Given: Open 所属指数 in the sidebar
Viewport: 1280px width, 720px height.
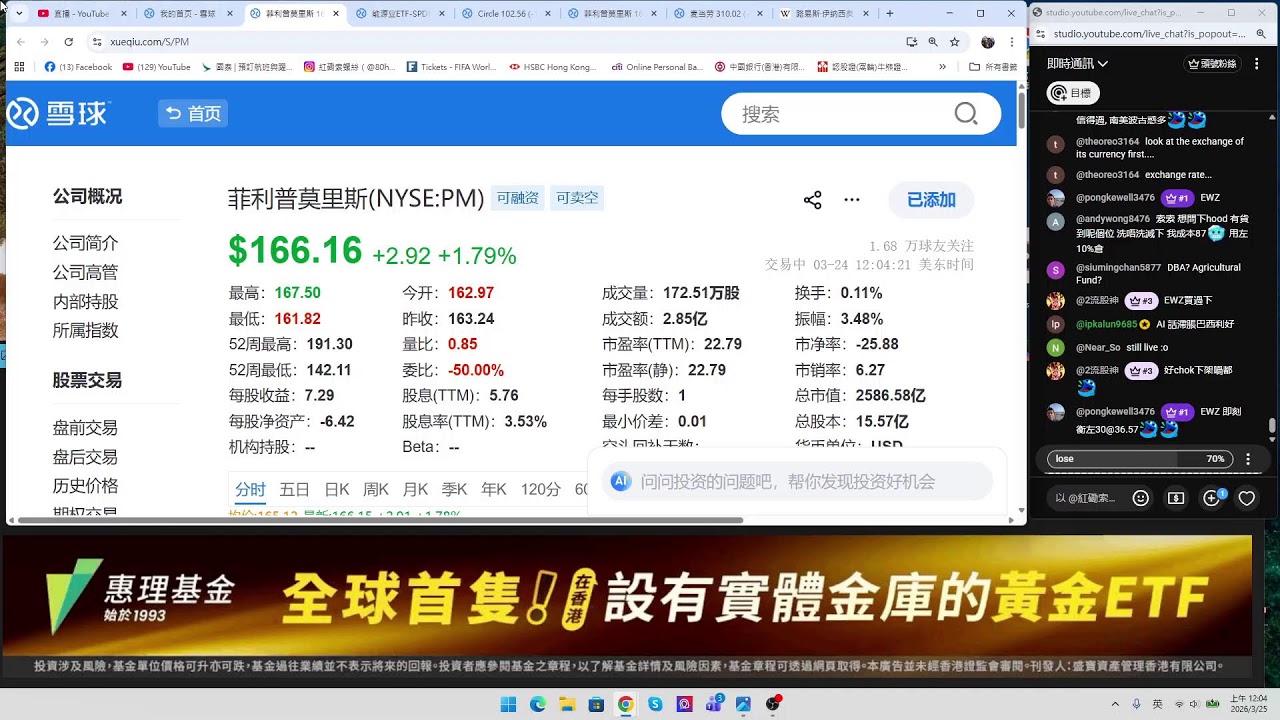Looking at the screenshot, I should click(x=86, y=330).
